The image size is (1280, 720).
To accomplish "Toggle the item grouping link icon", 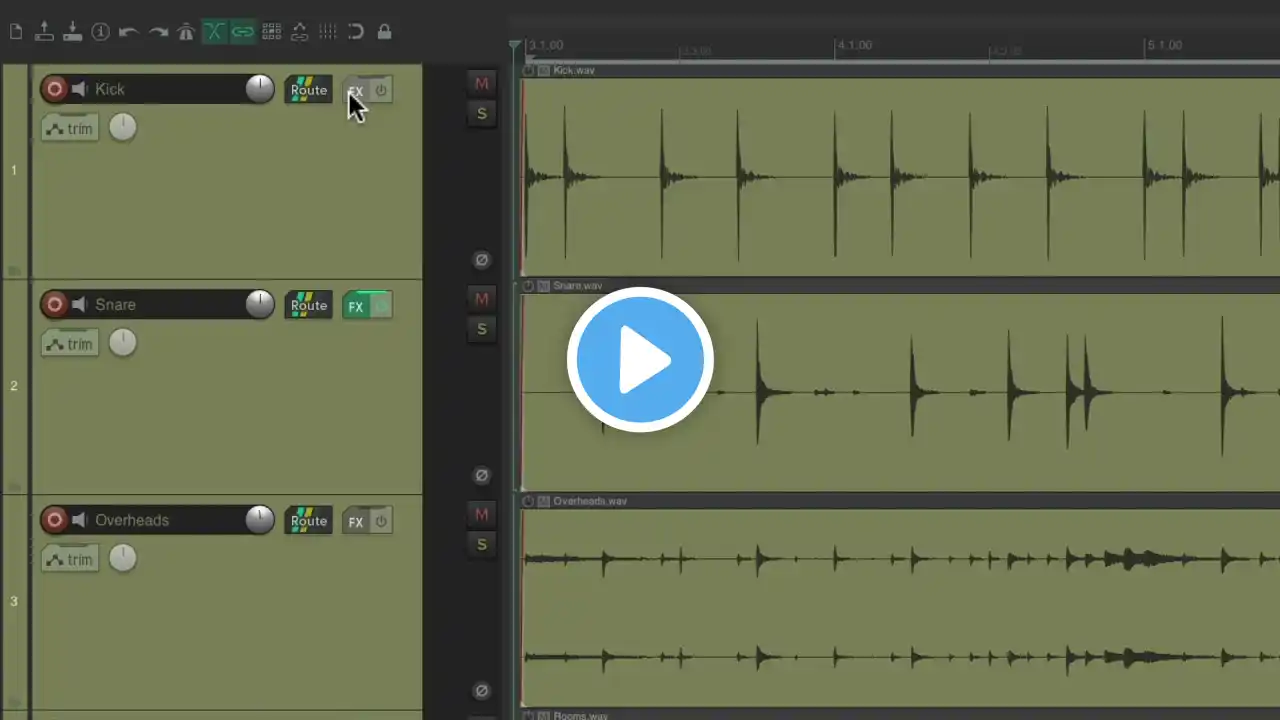I will tap(242, 32).
